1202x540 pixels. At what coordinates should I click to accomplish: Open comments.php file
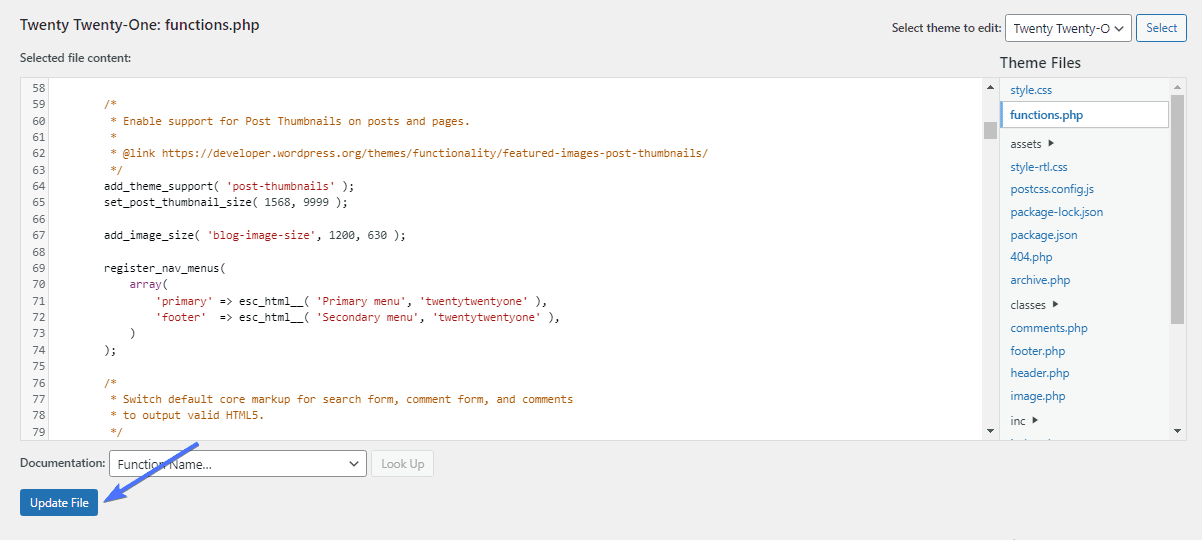[1049, 328]
